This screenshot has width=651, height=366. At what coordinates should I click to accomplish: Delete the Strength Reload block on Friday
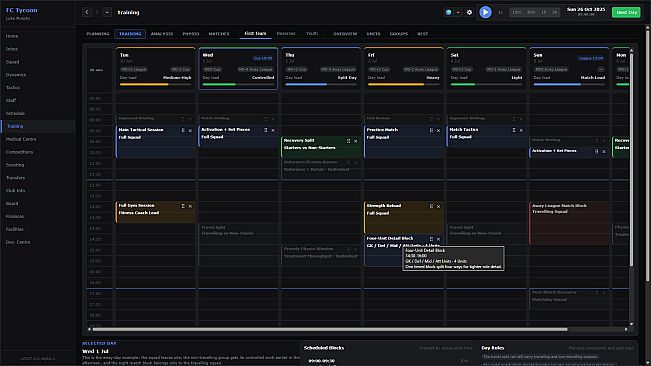438,206
